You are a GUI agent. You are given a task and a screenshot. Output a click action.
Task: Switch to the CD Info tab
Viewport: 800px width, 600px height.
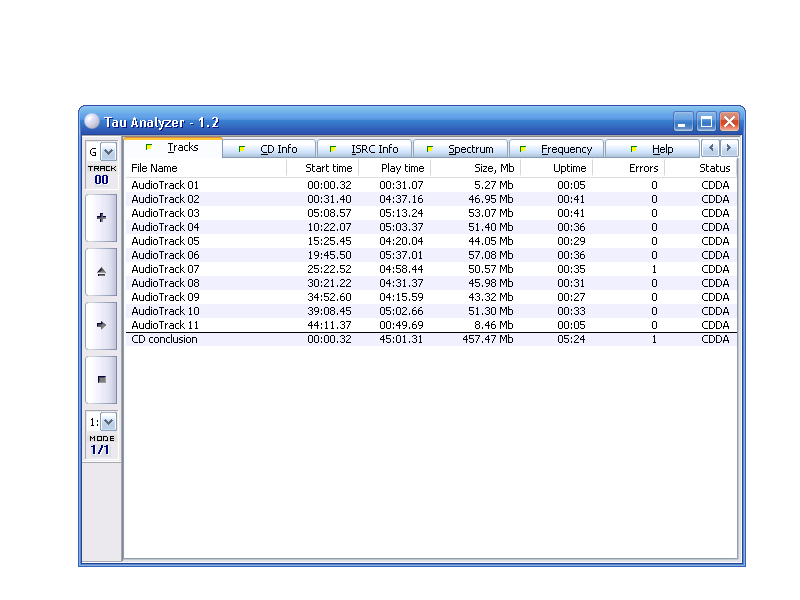pyautogui.click(x=270, y=149)
